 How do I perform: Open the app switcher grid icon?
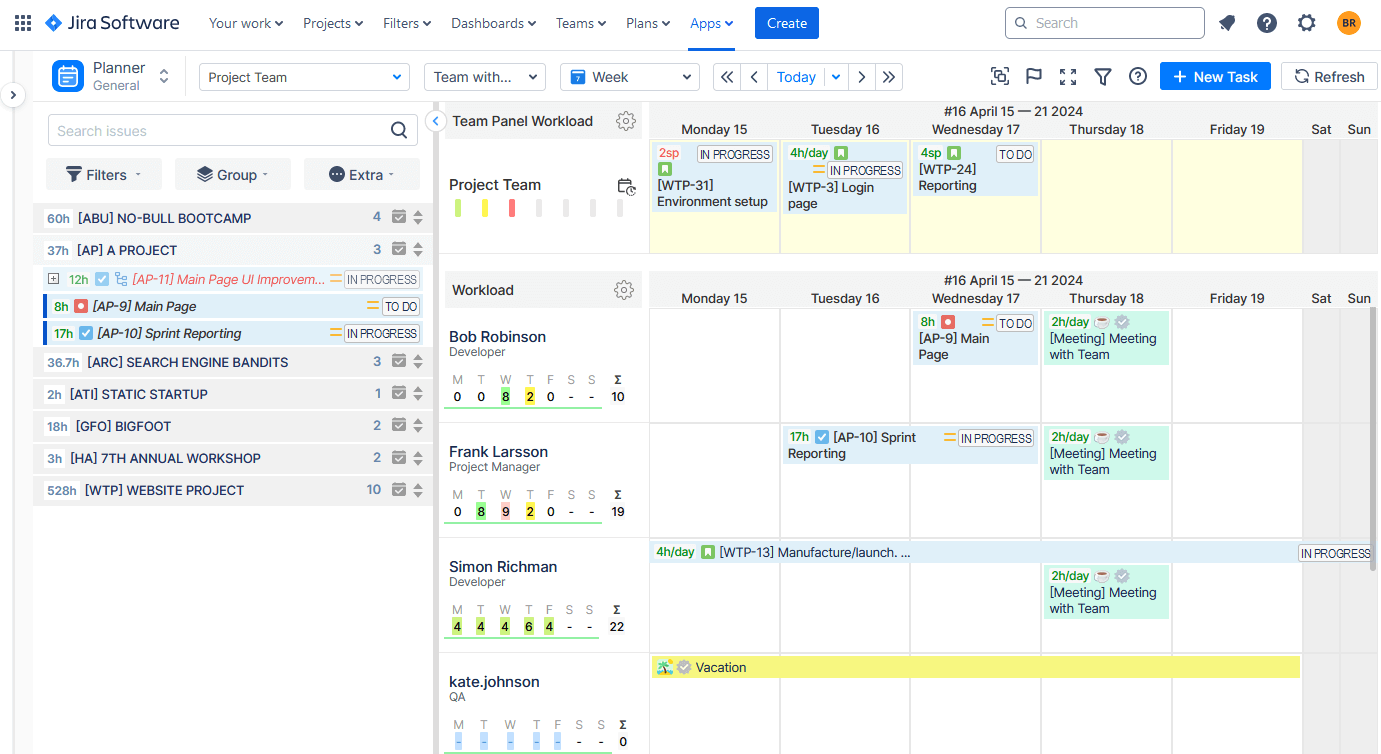coord(22,23)
